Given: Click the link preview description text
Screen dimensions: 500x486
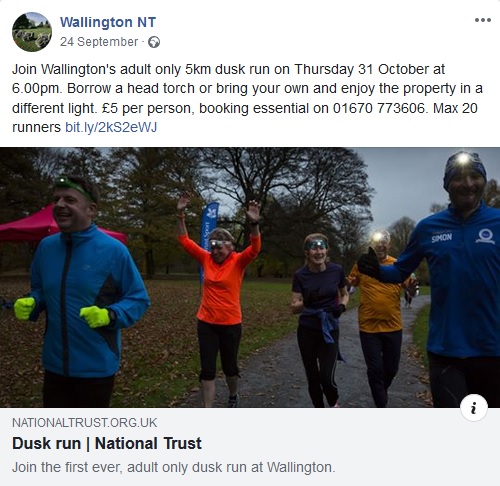Looking at the screenshot, I should [174, 467].
